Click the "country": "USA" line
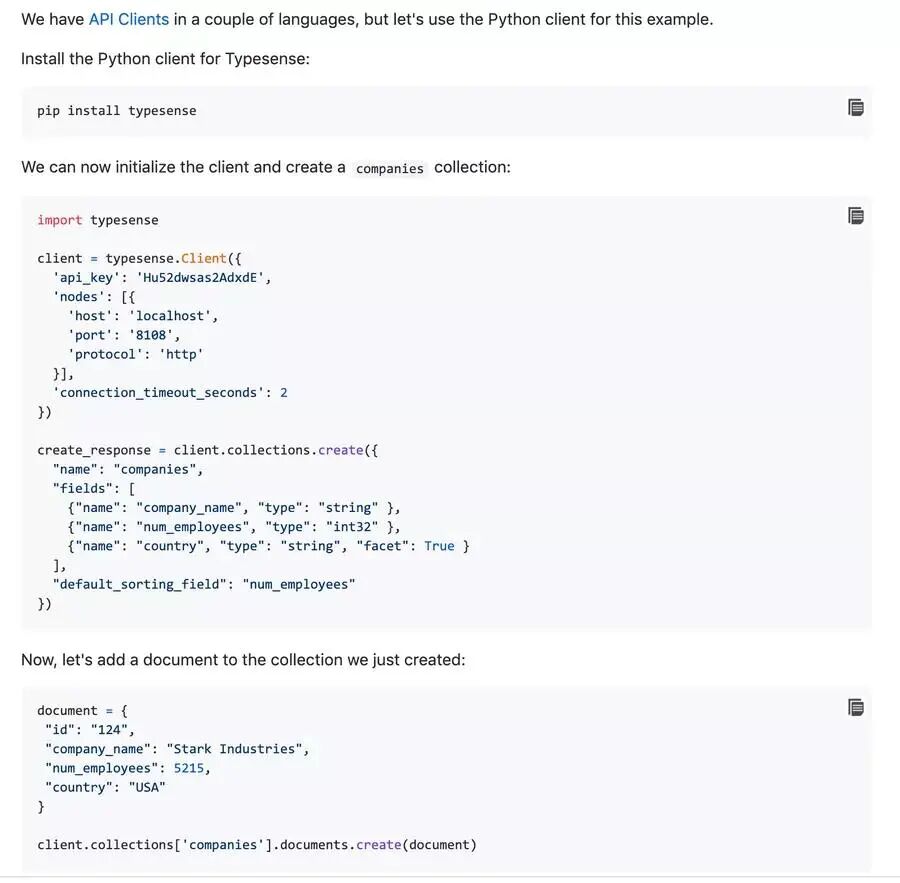The width and height of the screenshot is (900, 883). coord(106,788)
